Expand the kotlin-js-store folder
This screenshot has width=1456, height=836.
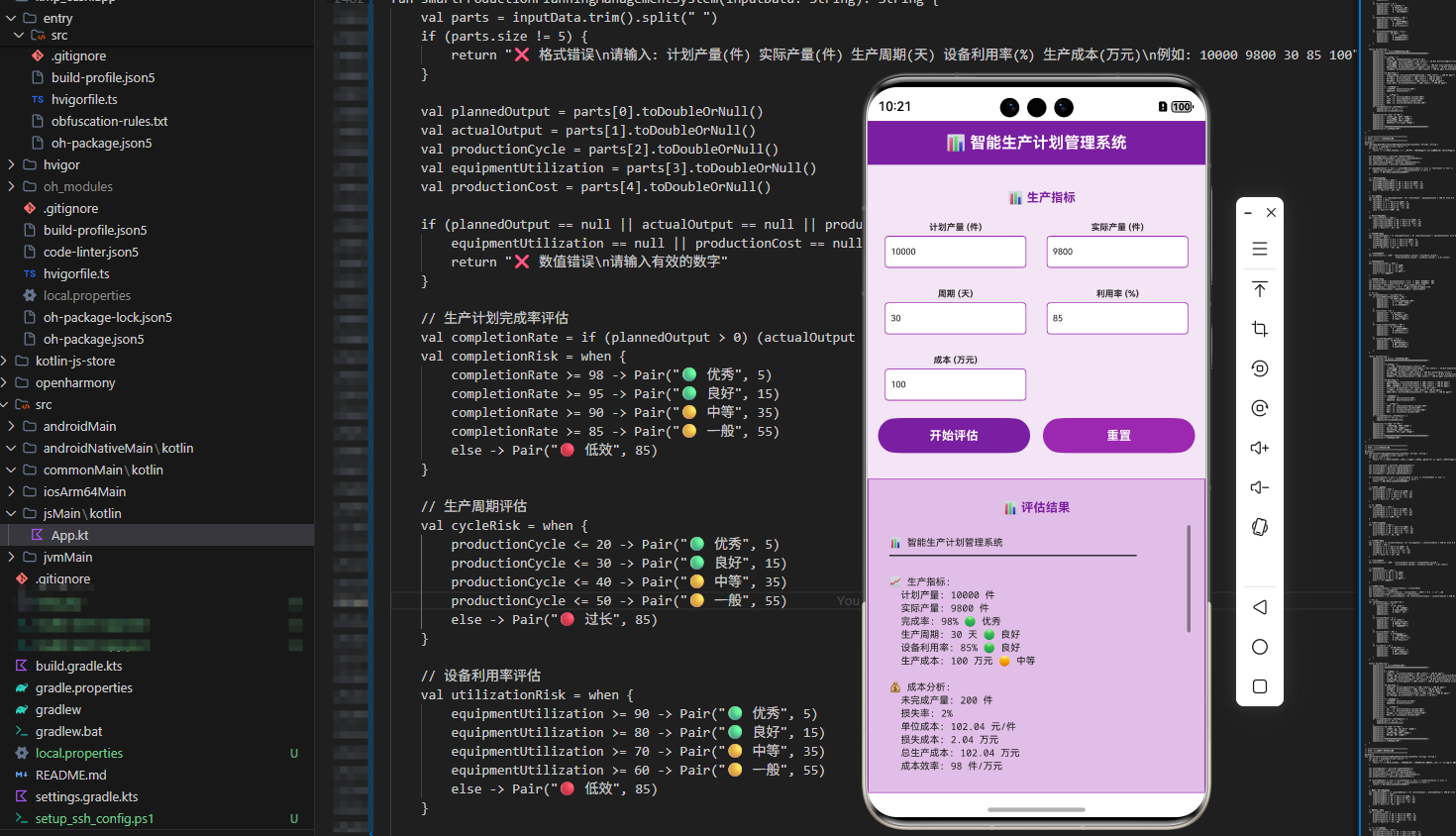click(x=4, y=361)
